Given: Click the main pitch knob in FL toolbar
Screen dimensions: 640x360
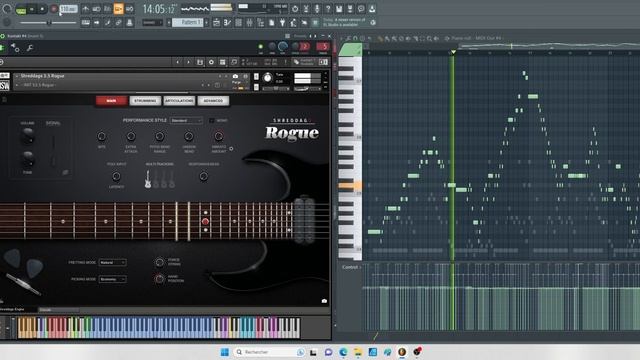Looking at the screenshot, I should [x=6, y=22].
